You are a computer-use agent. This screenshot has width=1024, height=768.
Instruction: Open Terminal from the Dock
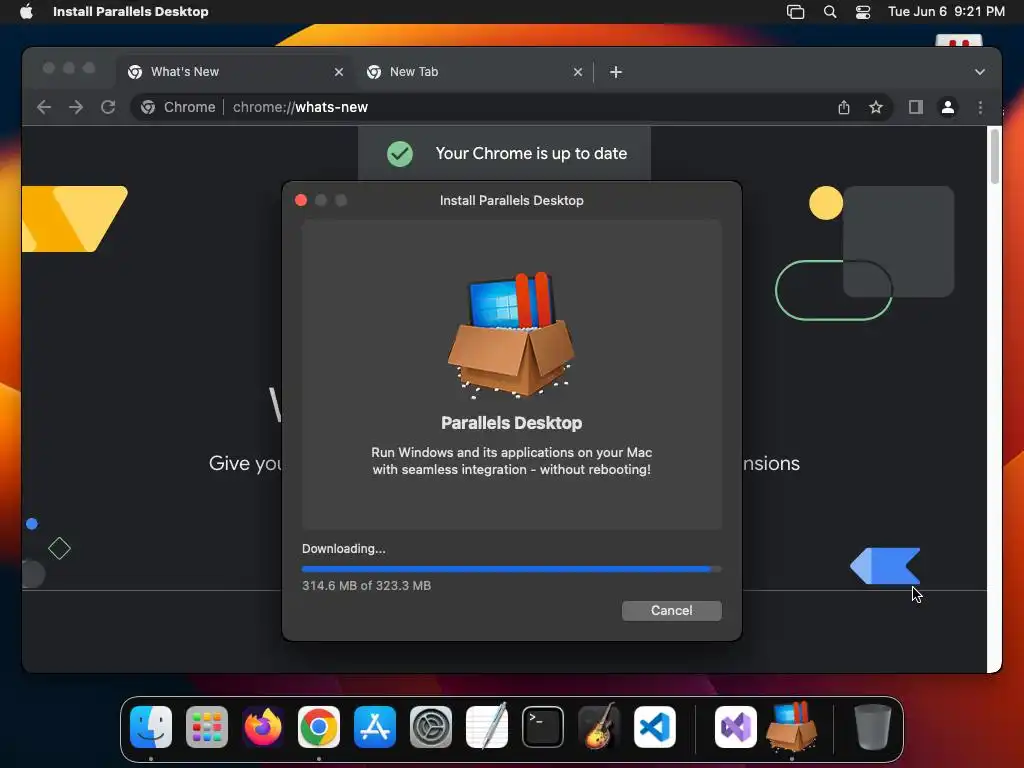(543, 727)
